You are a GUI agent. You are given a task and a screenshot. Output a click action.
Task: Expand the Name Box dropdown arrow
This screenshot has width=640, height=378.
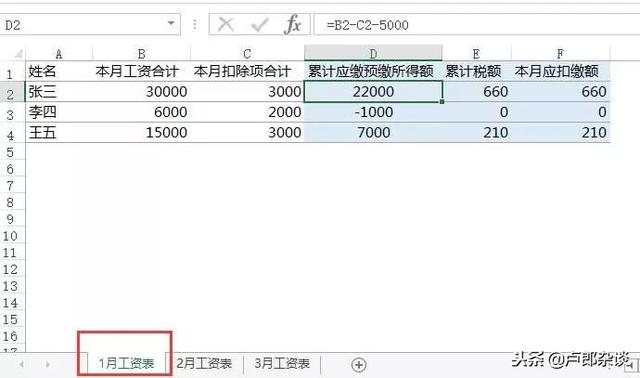click(x=171, y=23)
